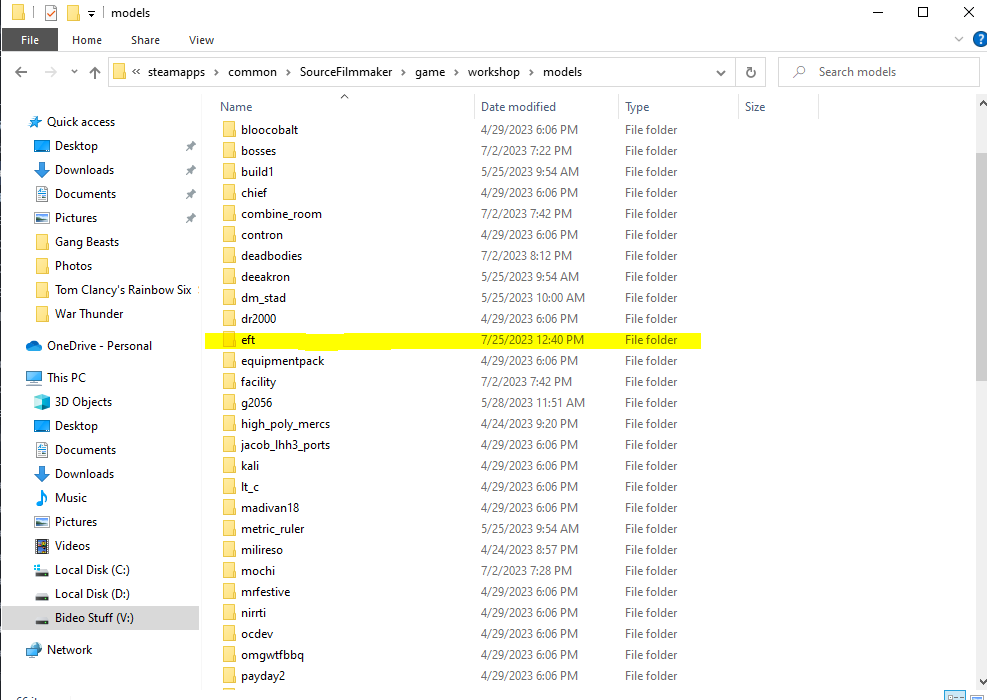987x700 pixels.
Task: Open Downloads under Quick access
Action: [x=84, y=170]
